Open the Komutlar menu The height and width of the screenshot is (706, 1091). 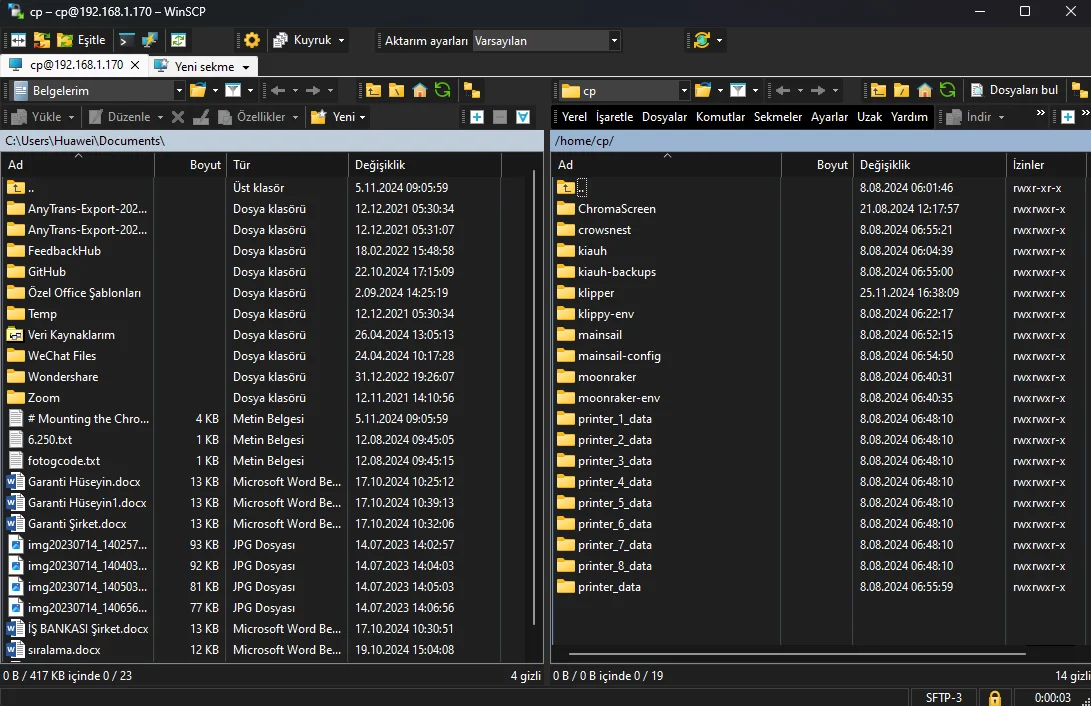(720, 117)
